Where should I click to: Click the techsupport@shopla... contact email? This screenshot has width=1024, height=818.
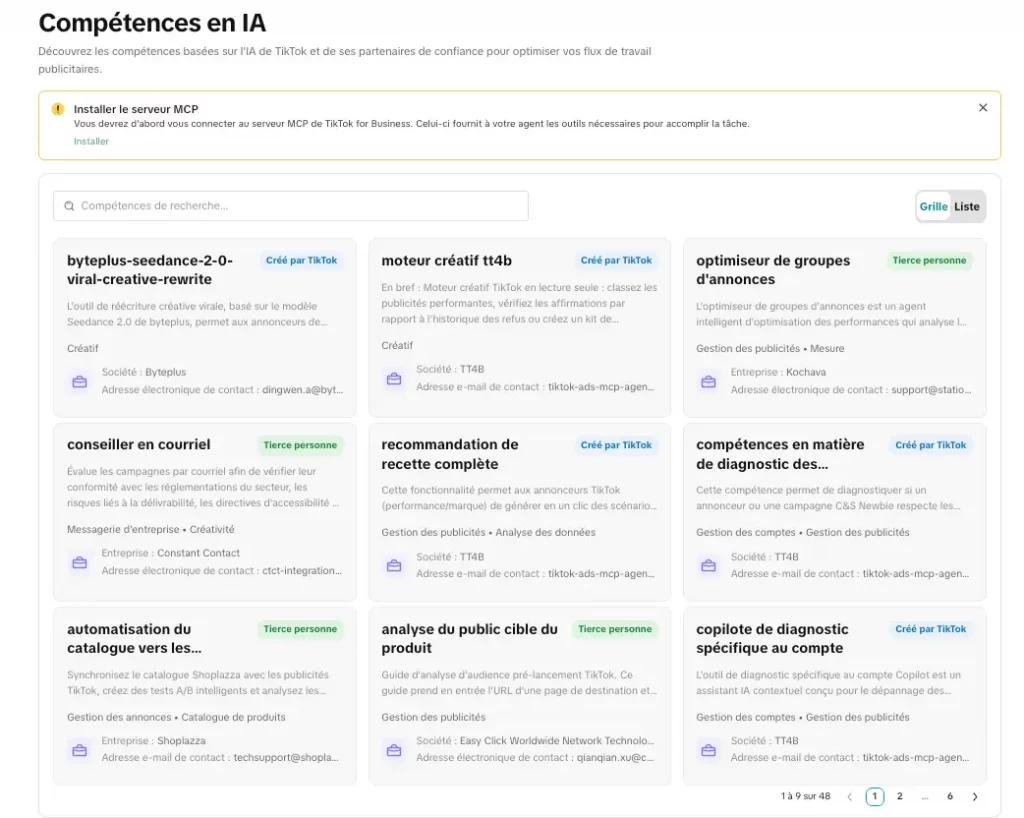[286, 758]
